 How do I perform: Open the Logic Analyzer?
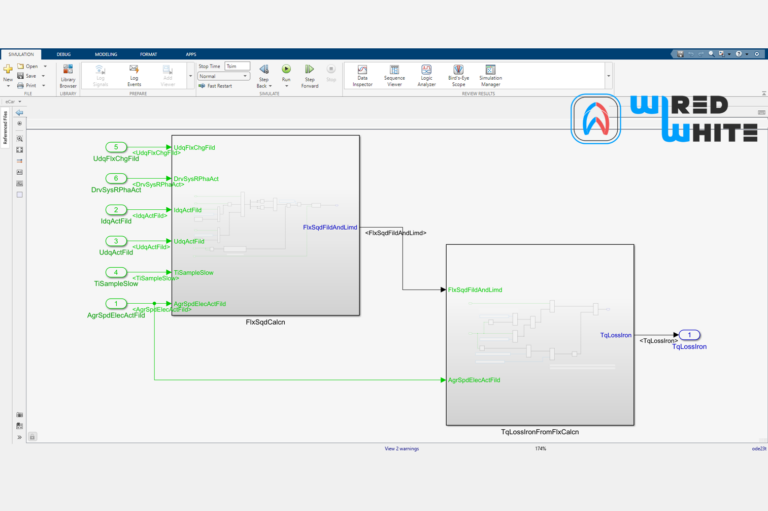(426, 75)
